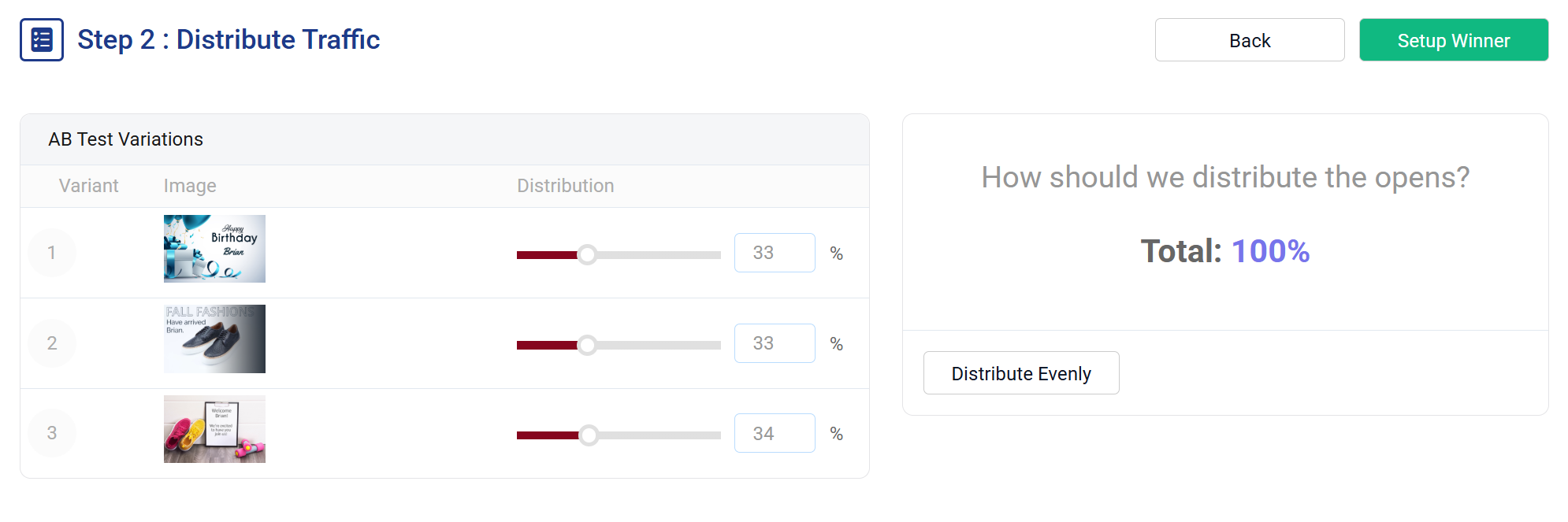Click the Distribution column header
The image size is (1568, 522).
point(565,186)
